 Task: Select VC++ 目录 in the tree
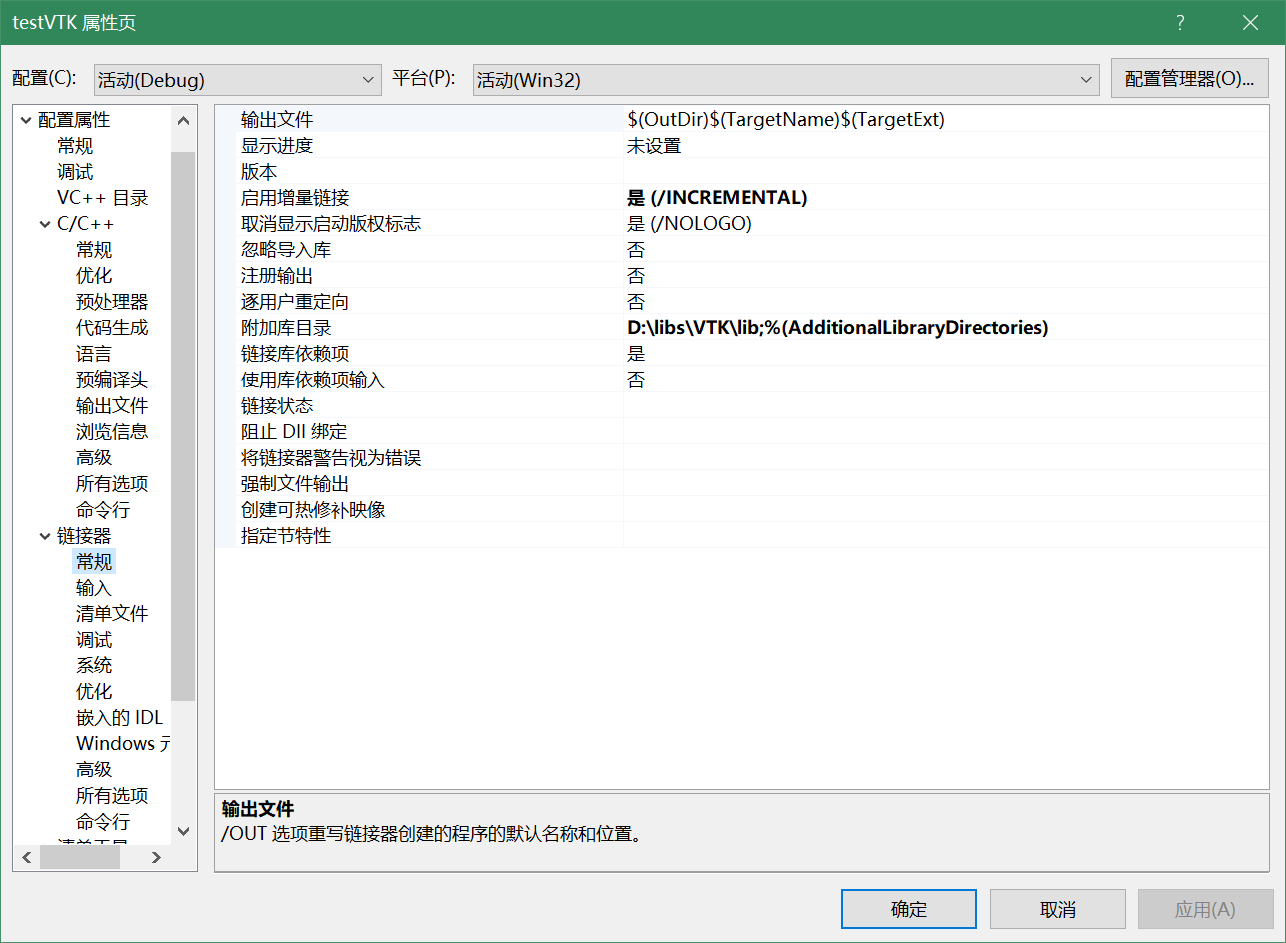point(102,198)
